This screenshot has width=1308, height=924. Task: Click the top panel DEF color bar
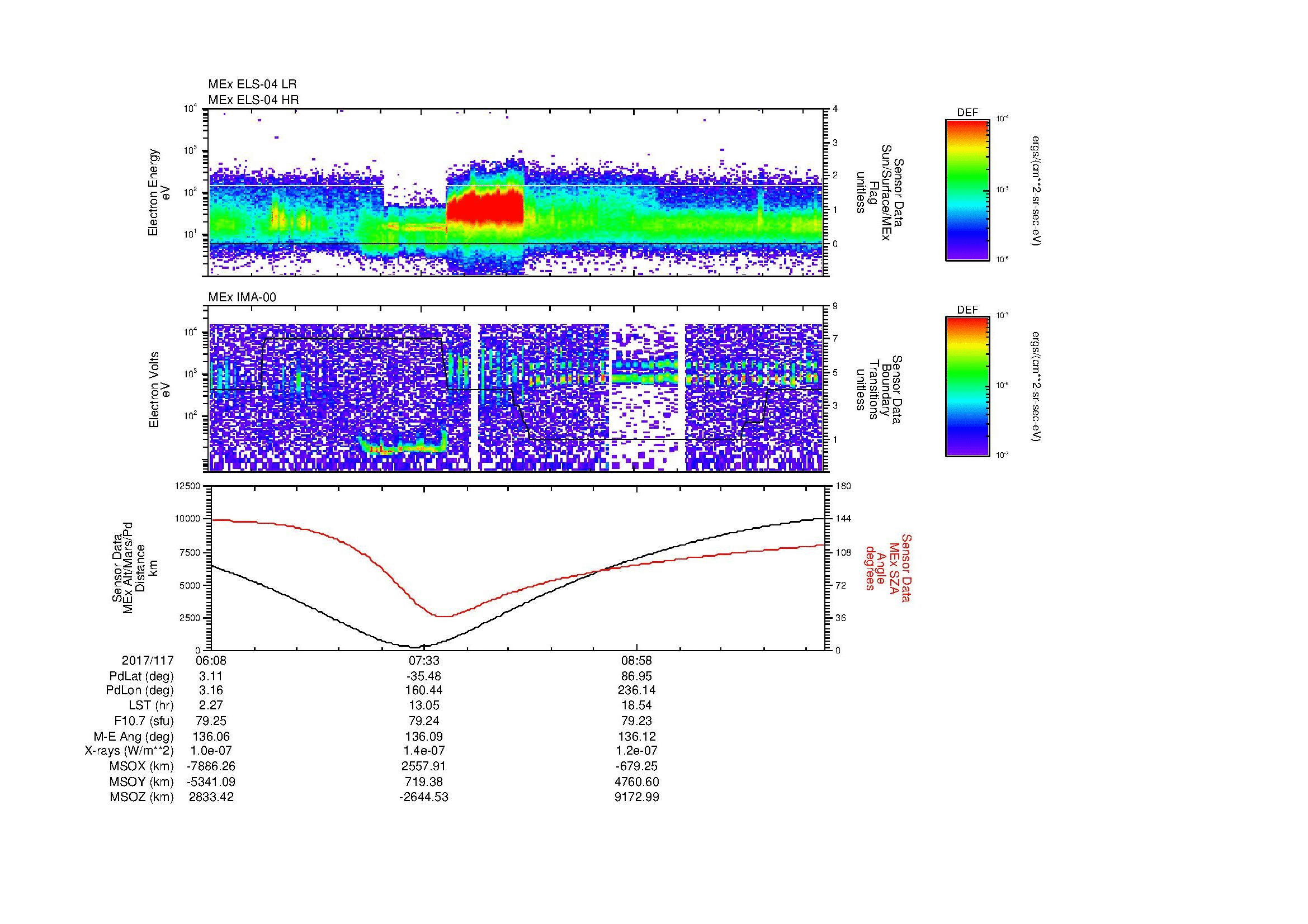click(967, 189)
